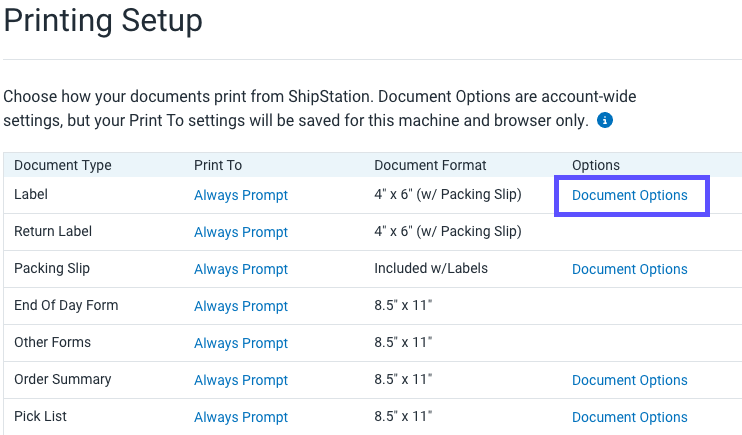Click the Print To column header
This screenshot has width=742, height=435.
pos(218,165)
